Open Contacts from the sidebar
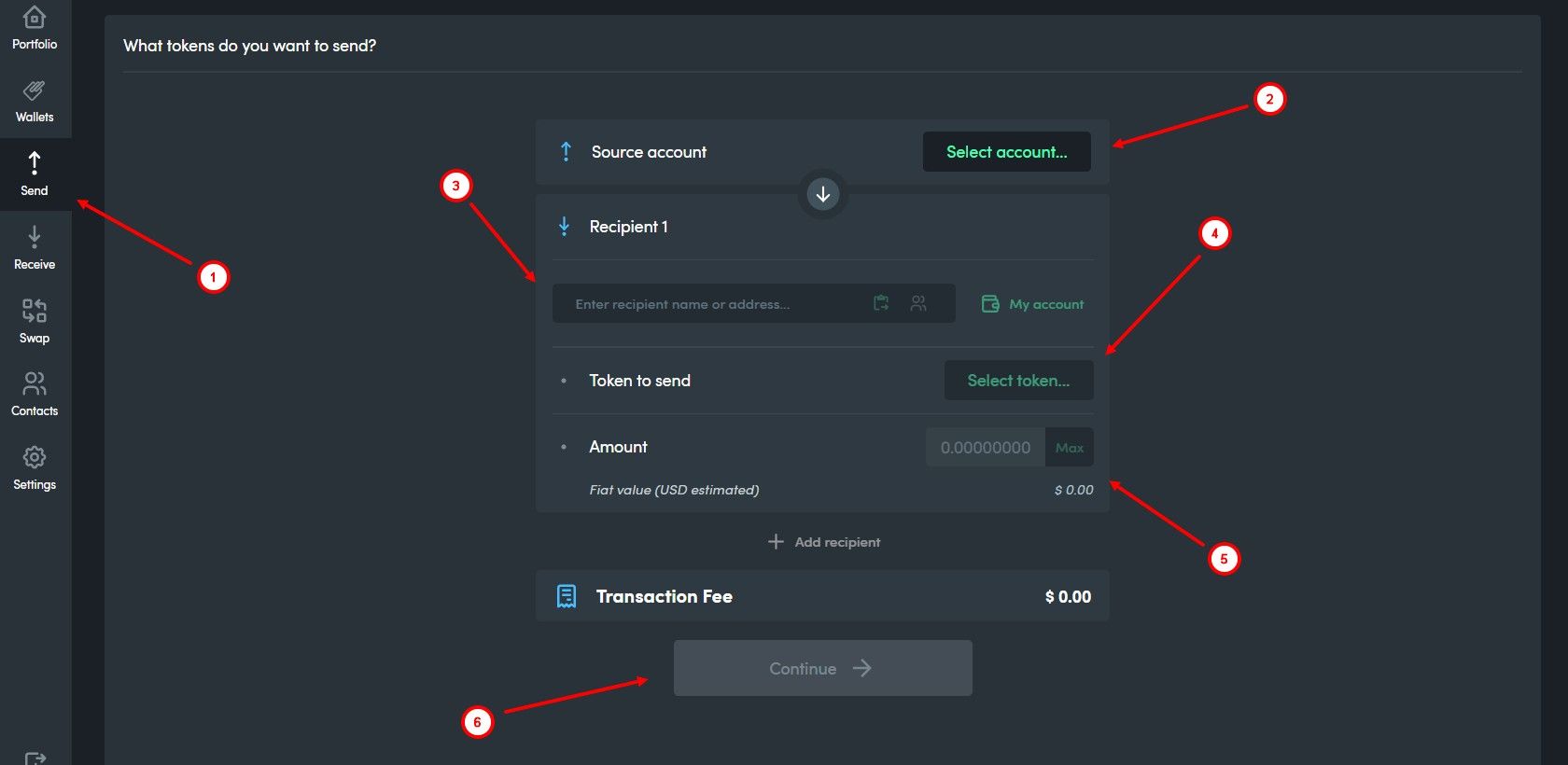Screen dimensions: 1568x765 tap(35, 395)
